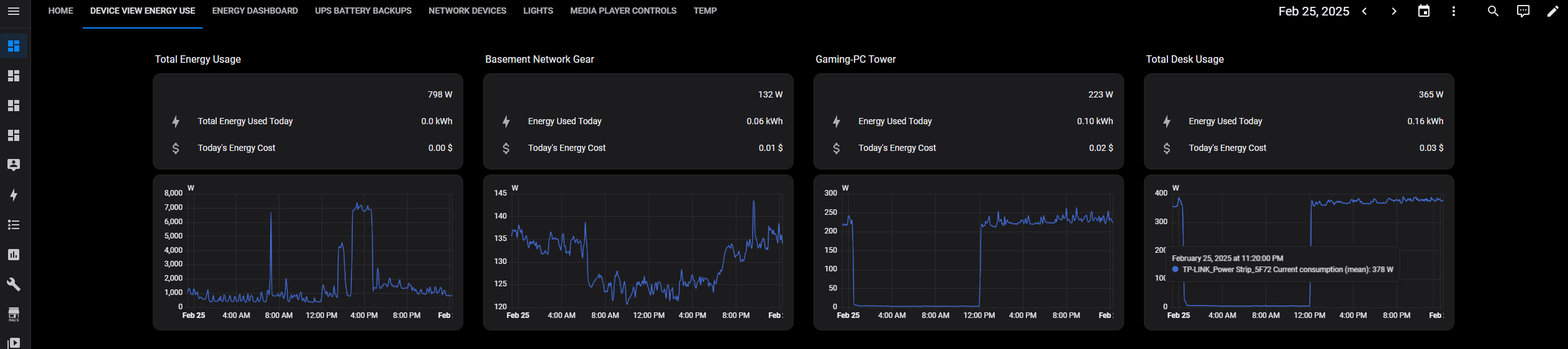Open the sidebar hamburger menu
Viewport: 1568px width, 349px height.
tap(14, 11)
